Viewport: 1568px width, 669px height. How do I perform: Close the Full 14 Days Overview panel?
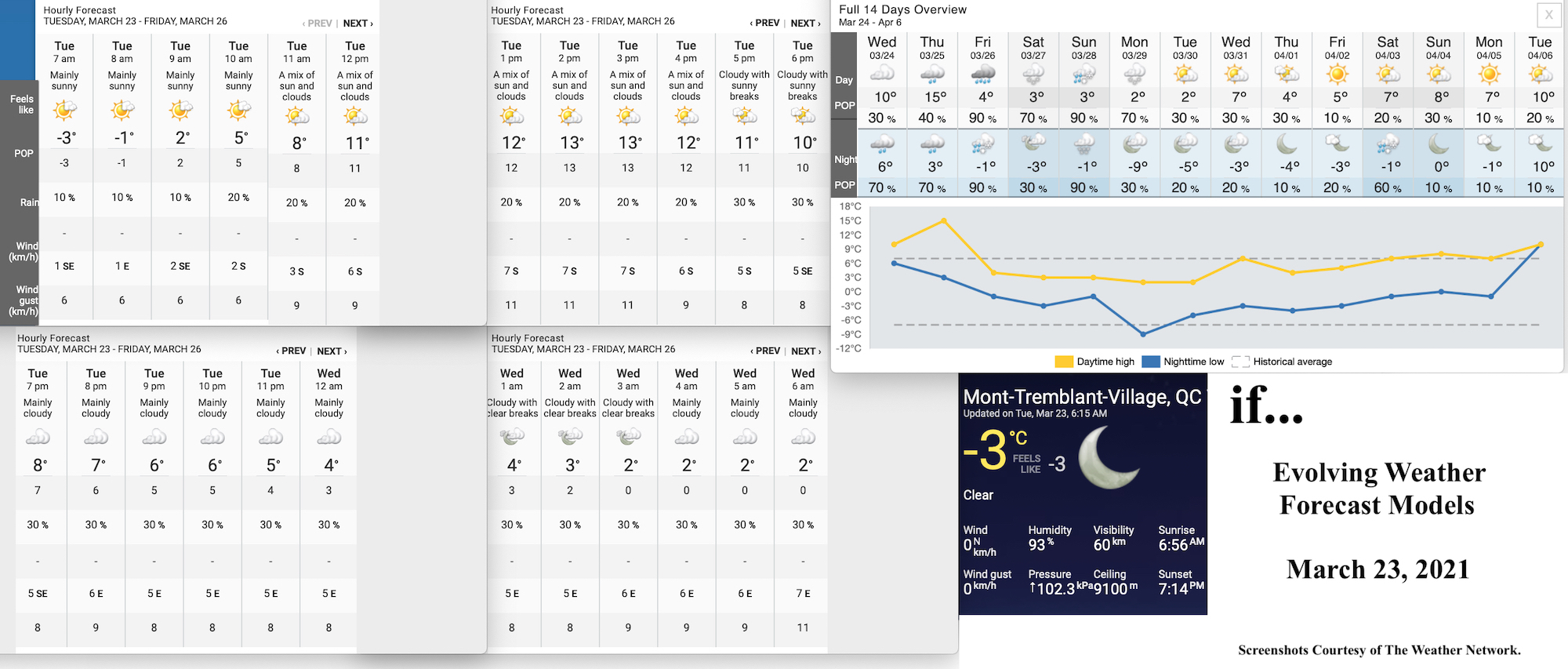pos(1548,14)
